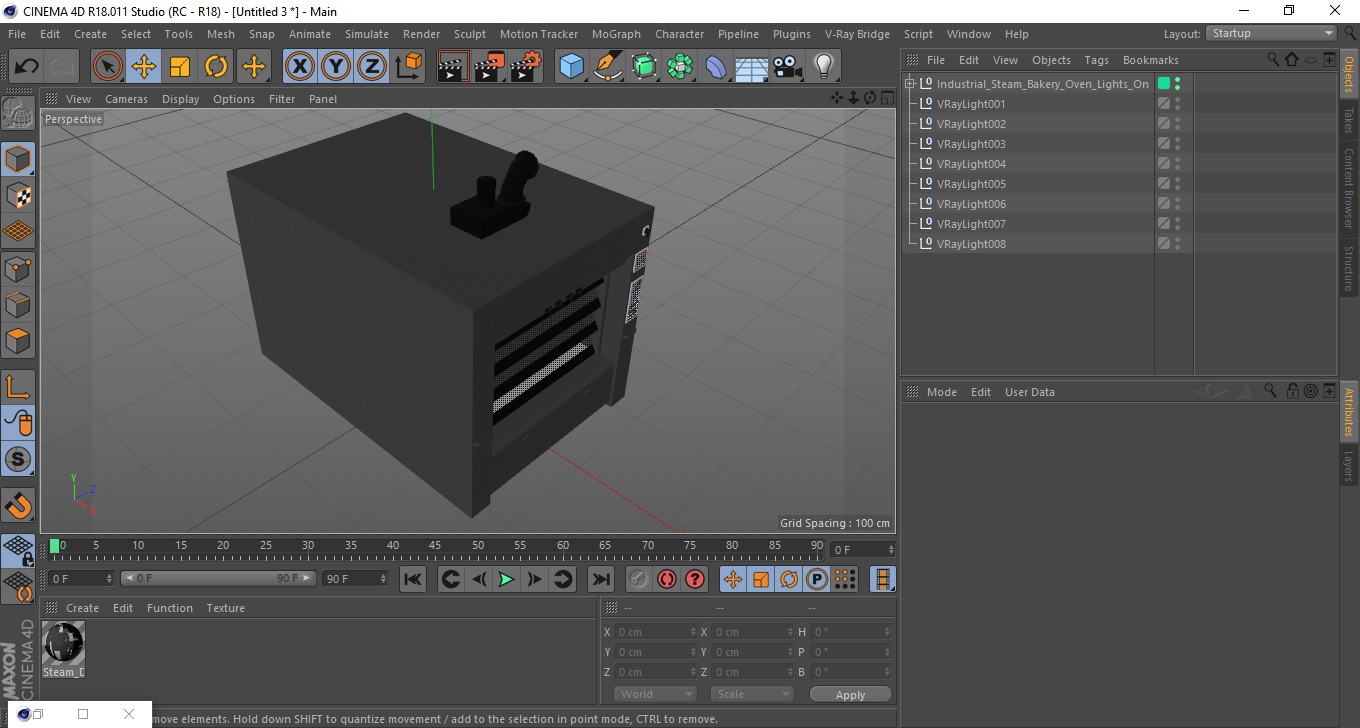
Task: Click the 90 F end frame stepper
Action: (x=383, y=578)
